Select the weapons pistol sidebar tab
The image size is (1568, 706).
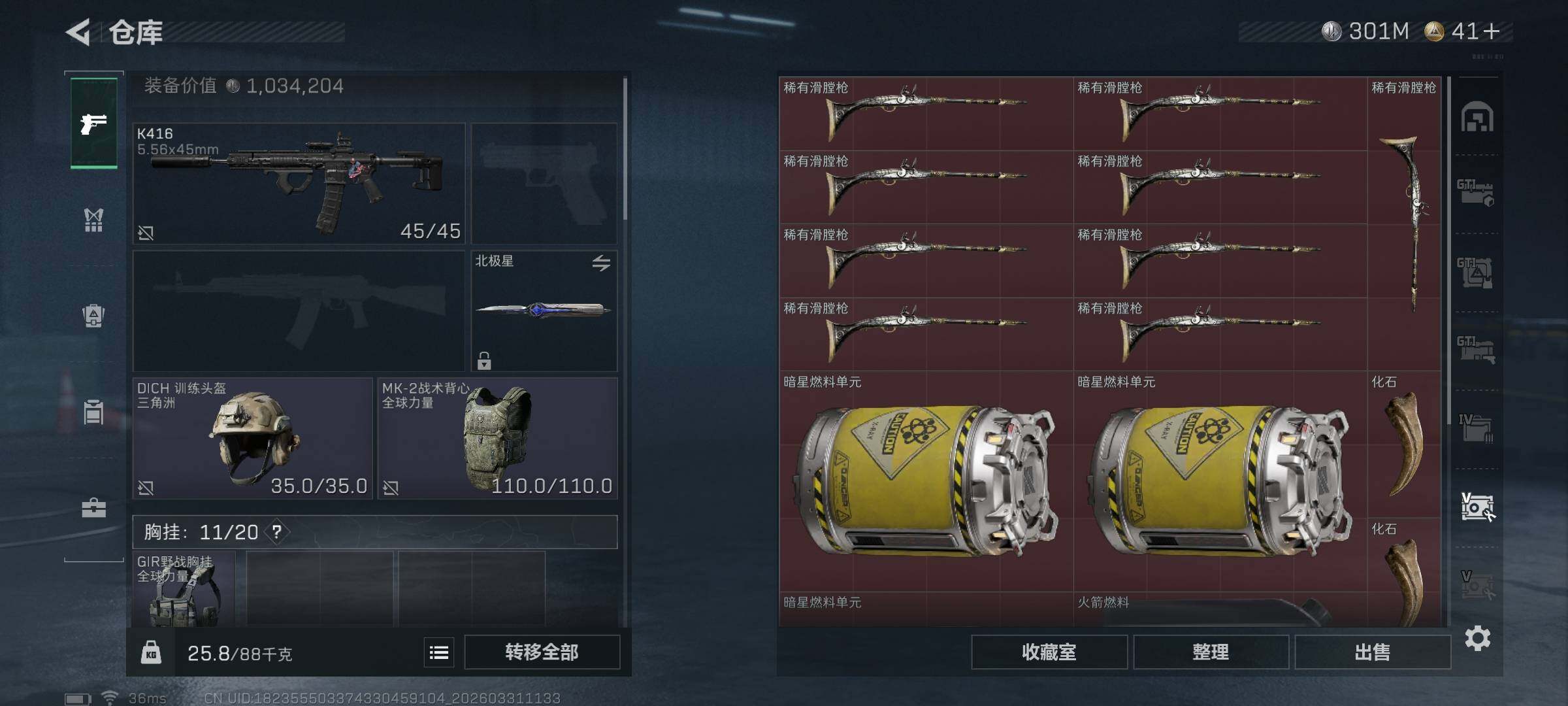93,122
